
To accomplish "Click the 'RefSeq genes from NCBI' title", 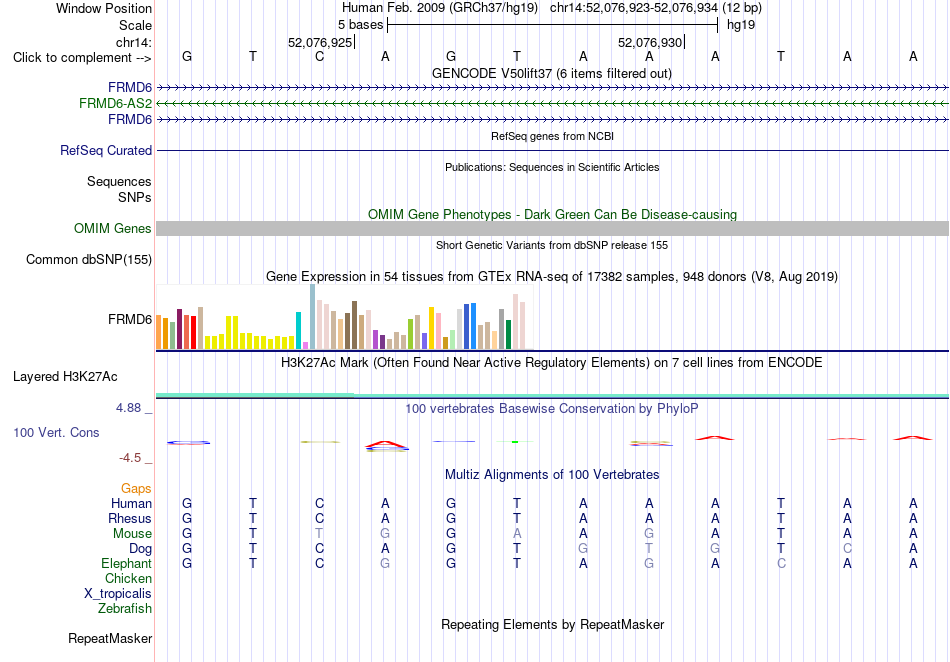I will pos(552,136).
